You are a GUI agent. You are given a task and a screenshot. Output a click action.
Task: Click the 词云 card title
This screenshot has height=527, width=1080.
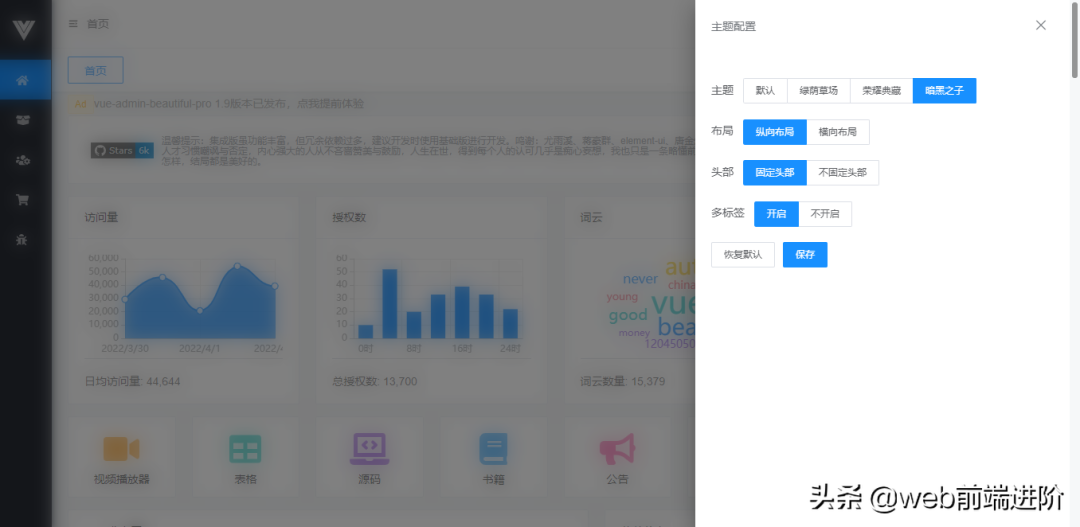coord(592,218)
